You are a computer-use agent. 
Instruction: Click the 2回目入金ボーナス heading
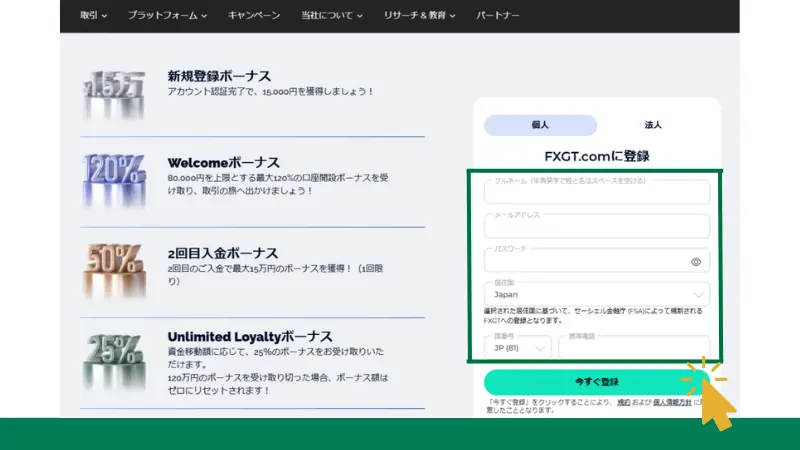222,253
